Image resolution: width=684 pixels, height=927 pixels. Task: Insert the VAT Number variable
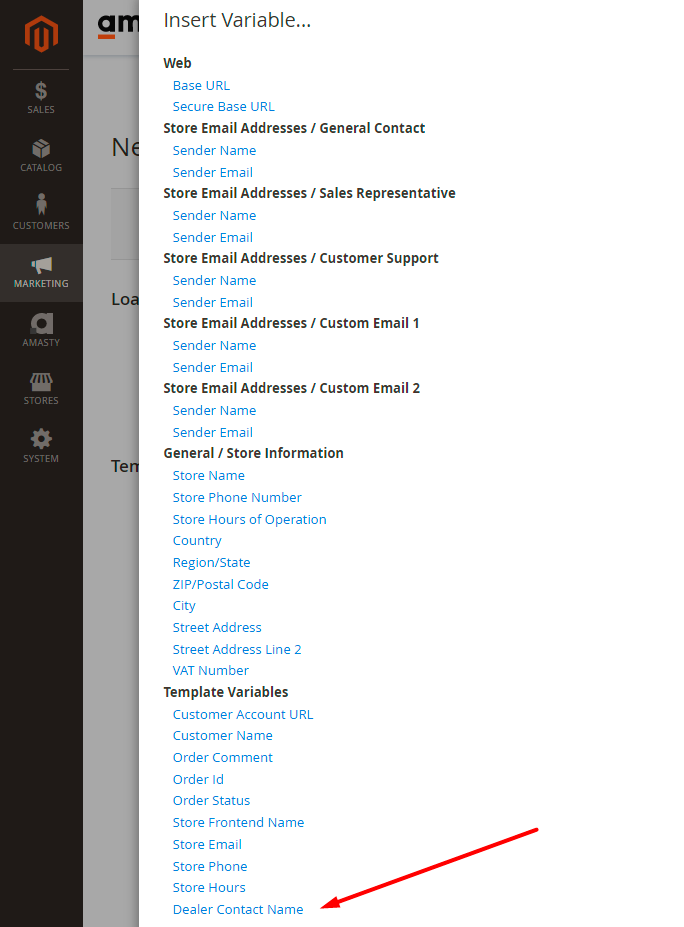coord(210,670)
